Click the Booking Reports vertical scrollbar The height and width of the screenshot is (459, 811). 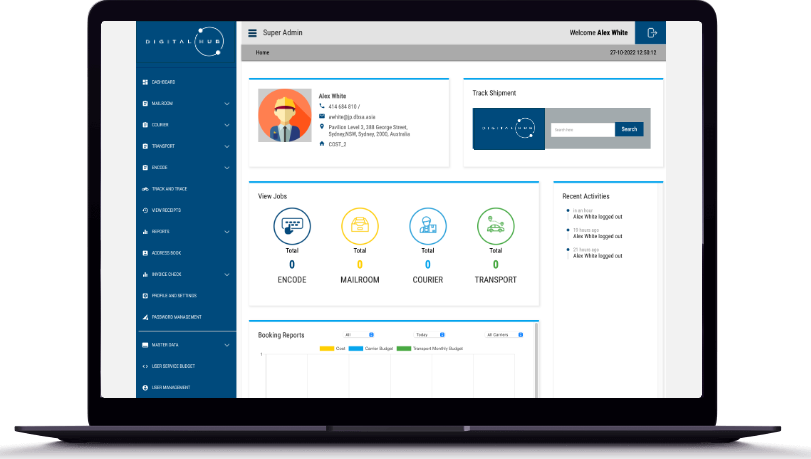coord(536,360)
